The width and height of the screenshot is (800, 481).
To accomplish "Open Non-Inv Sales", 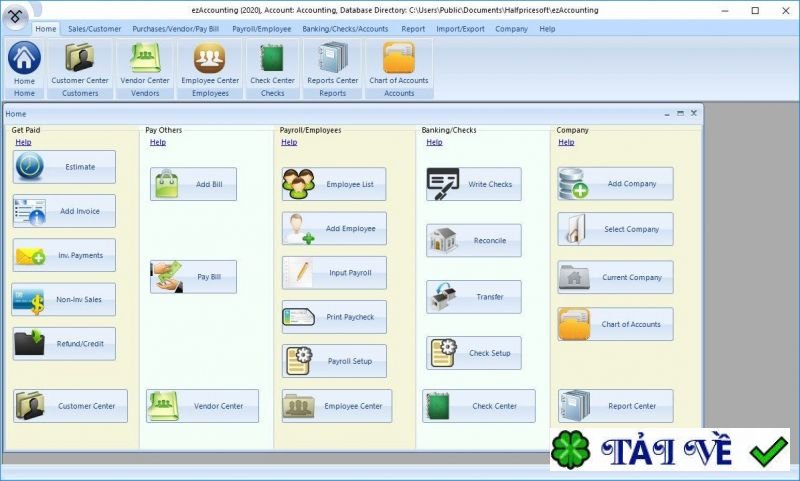I will [x=64, y=299].
